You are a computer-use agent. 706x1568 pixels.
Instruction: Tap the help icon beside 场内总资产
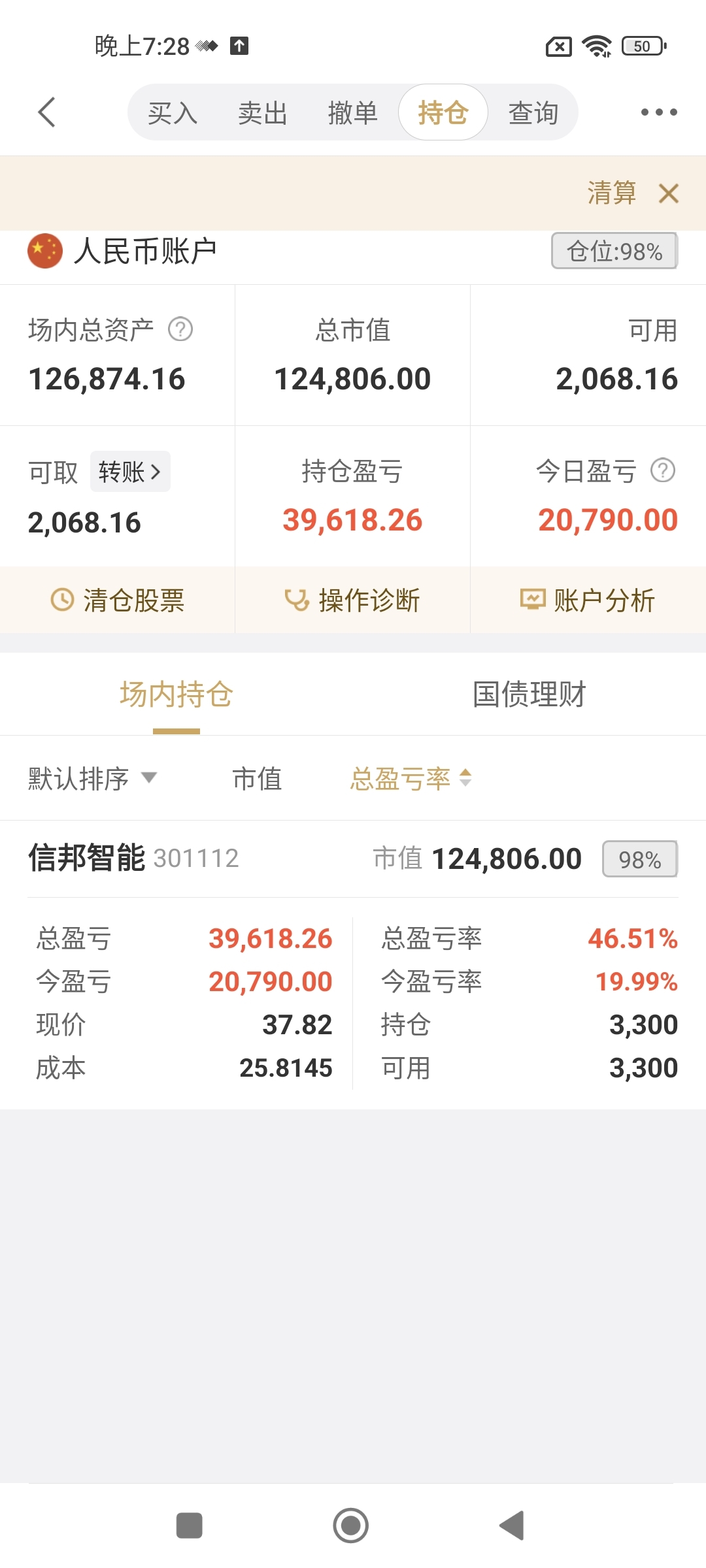[x=180, y=329]
